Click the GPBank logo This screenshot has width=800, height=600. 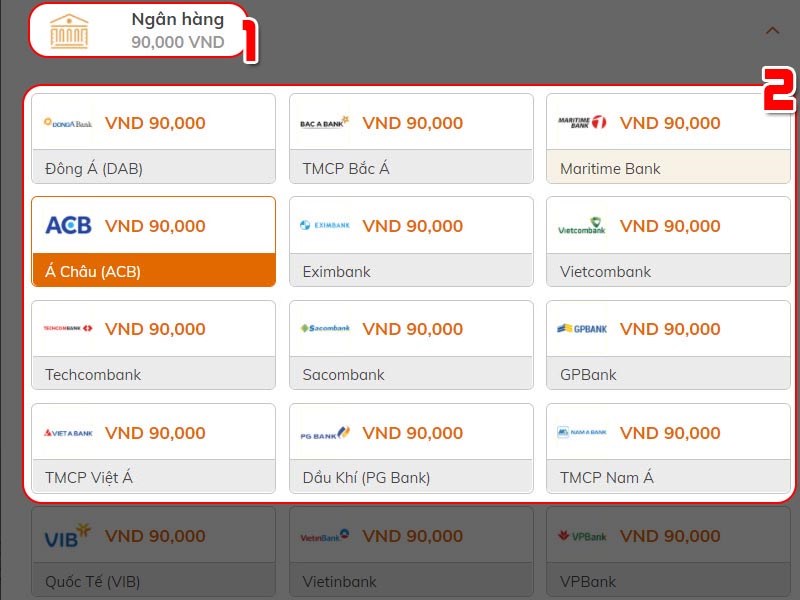(x=582, y=329)
